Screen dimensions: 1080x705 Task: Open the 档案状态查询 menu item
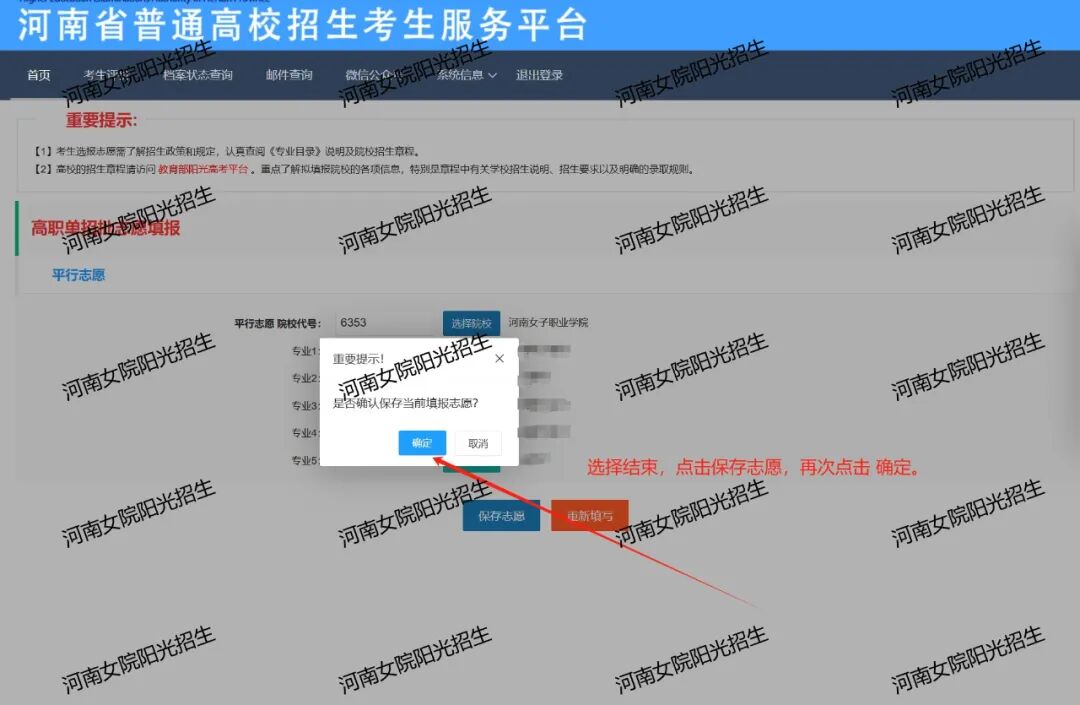(x=198, y=75)
